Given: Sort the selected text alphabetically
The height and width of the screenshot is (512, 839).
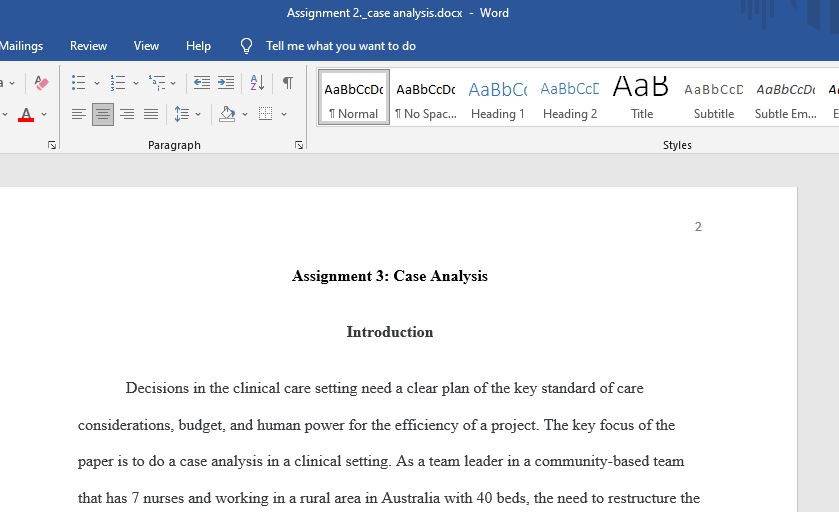Looking at the screenshot, I should [257, 83].
